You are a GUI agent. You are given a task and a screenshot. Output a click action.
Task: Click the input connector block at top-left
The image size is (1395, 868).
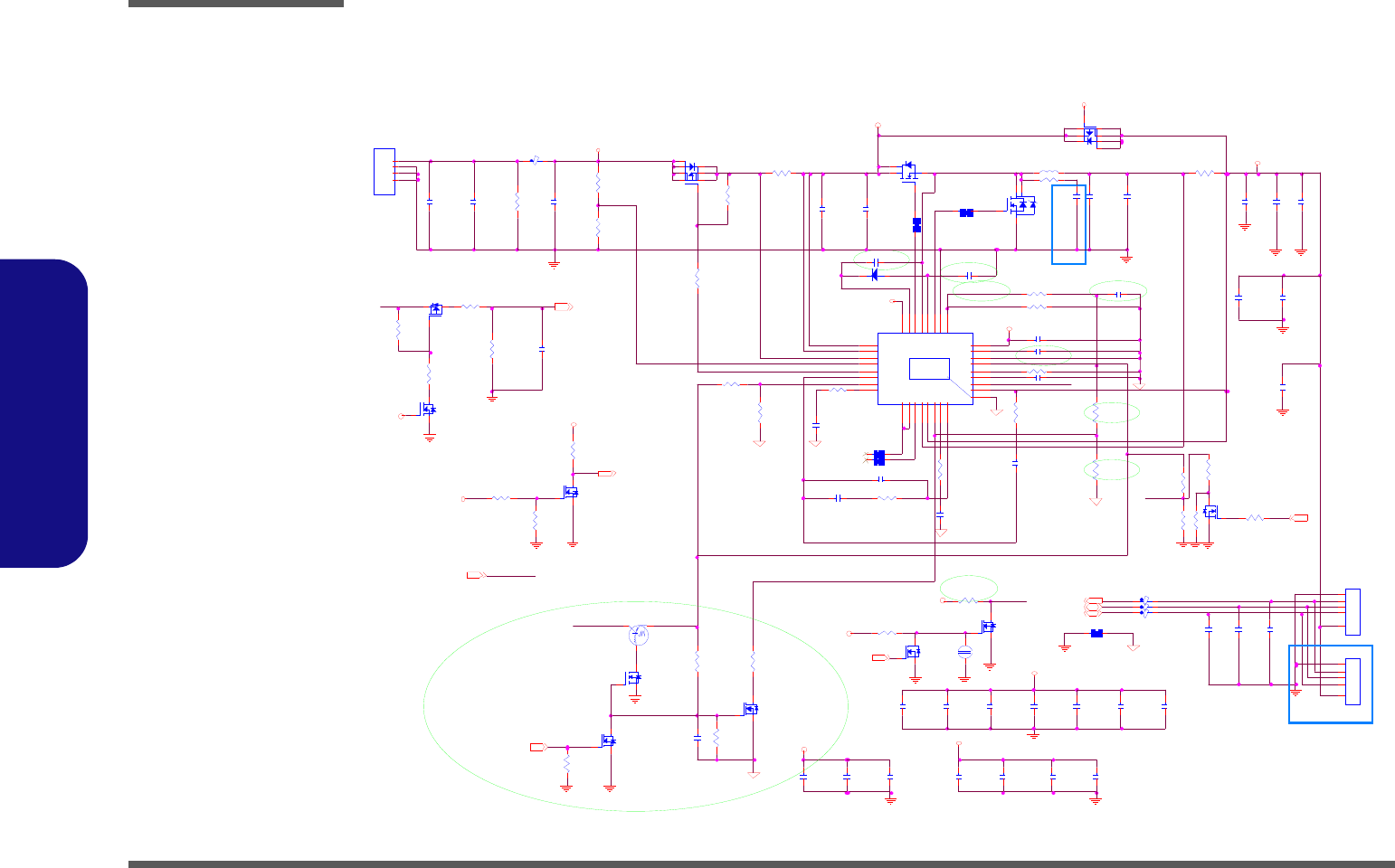[x=384, y=171]
